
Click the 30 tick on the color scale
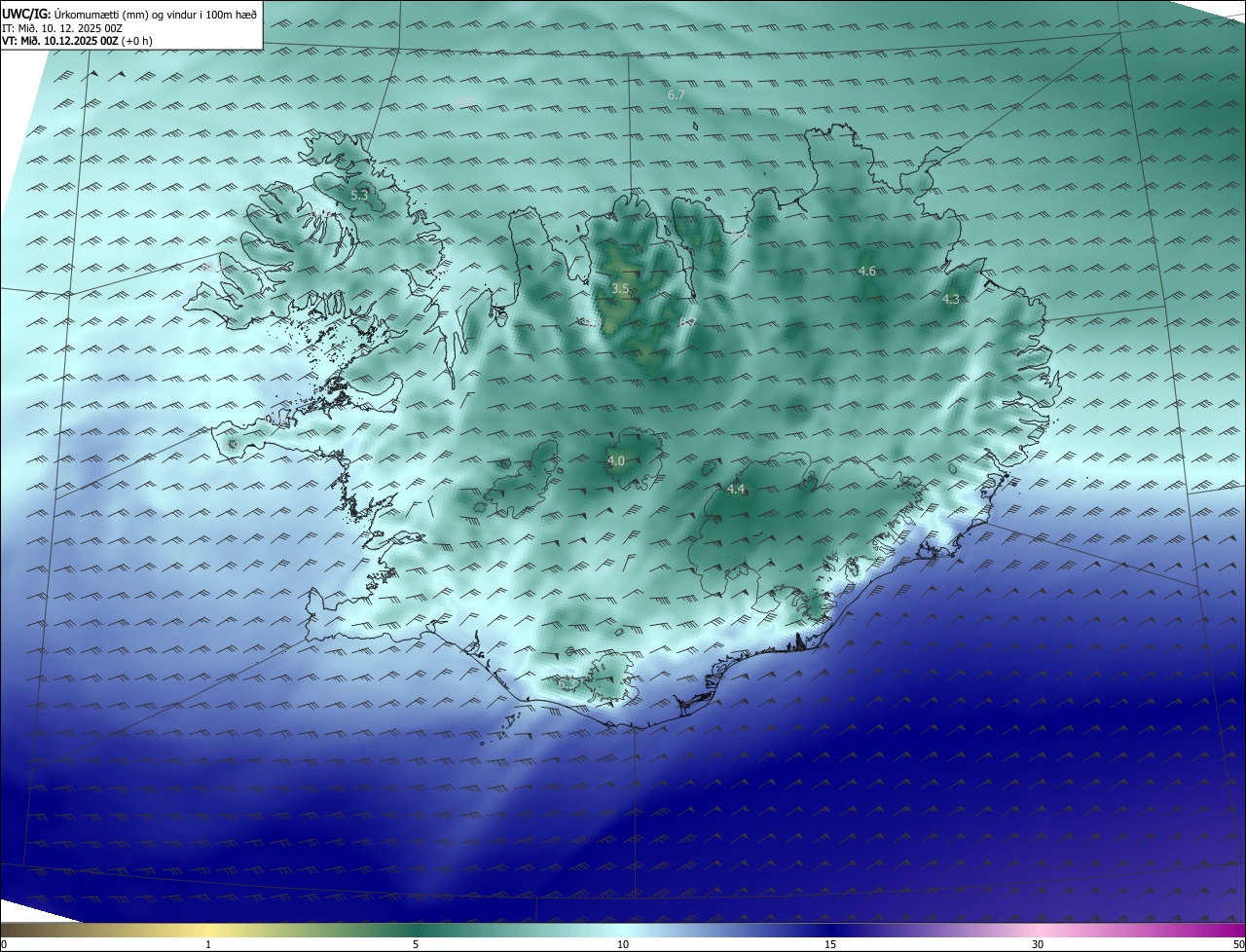[x=1038, y=944]
